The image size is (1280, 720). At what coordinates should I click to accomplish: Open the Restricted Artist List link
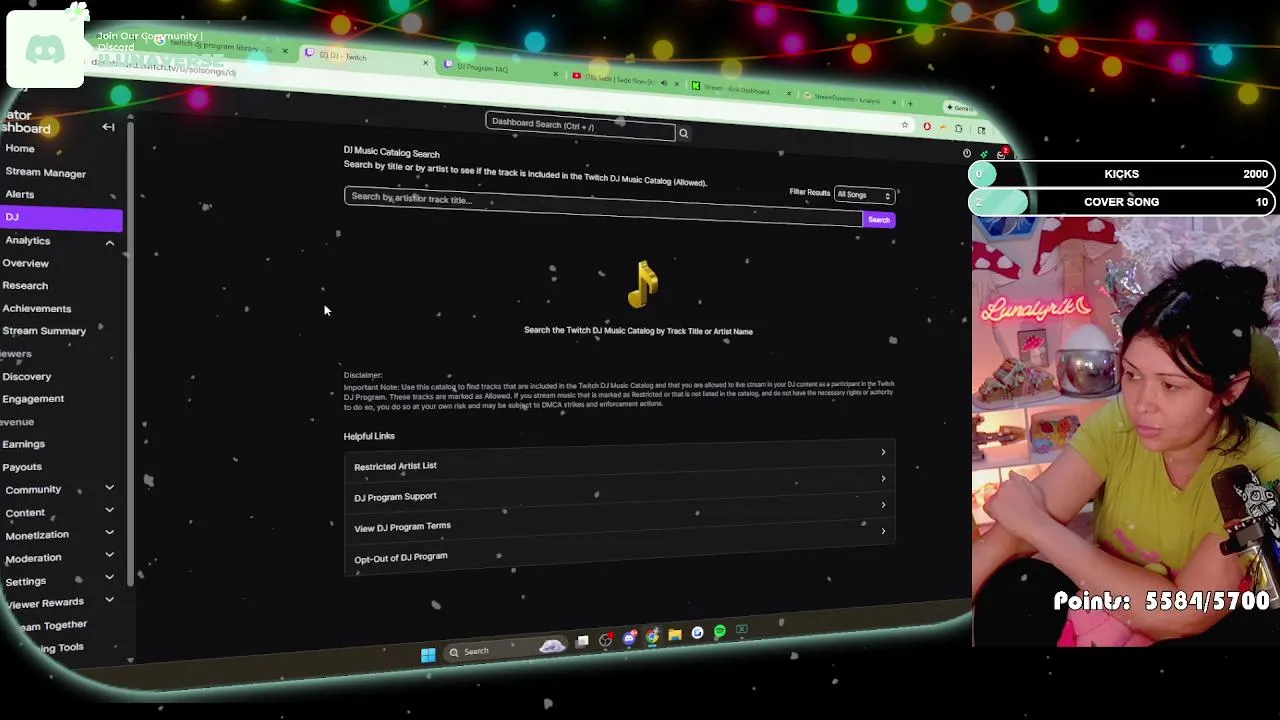click(x=395, y=466)
